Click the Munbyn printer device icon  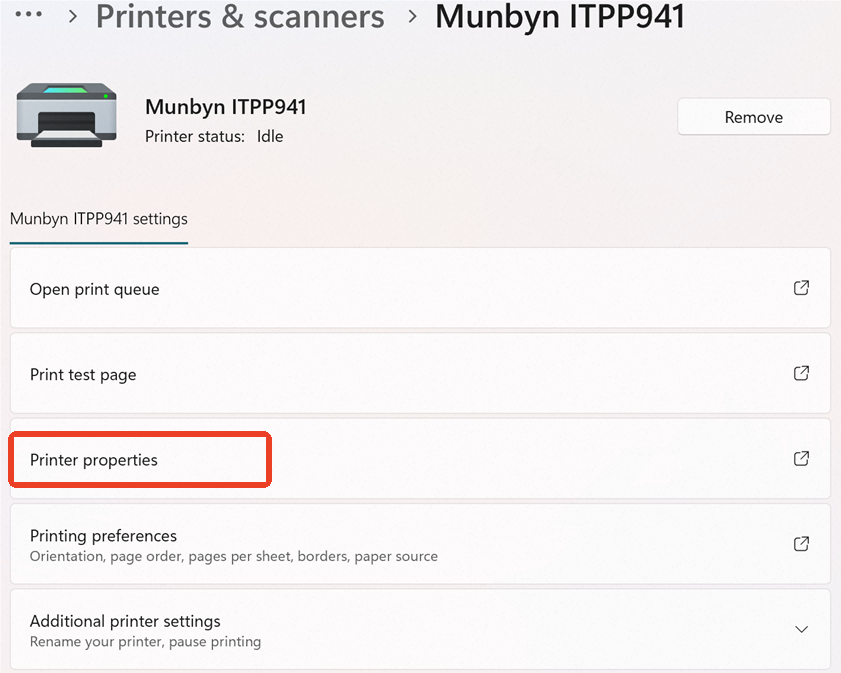click(67, 115)
